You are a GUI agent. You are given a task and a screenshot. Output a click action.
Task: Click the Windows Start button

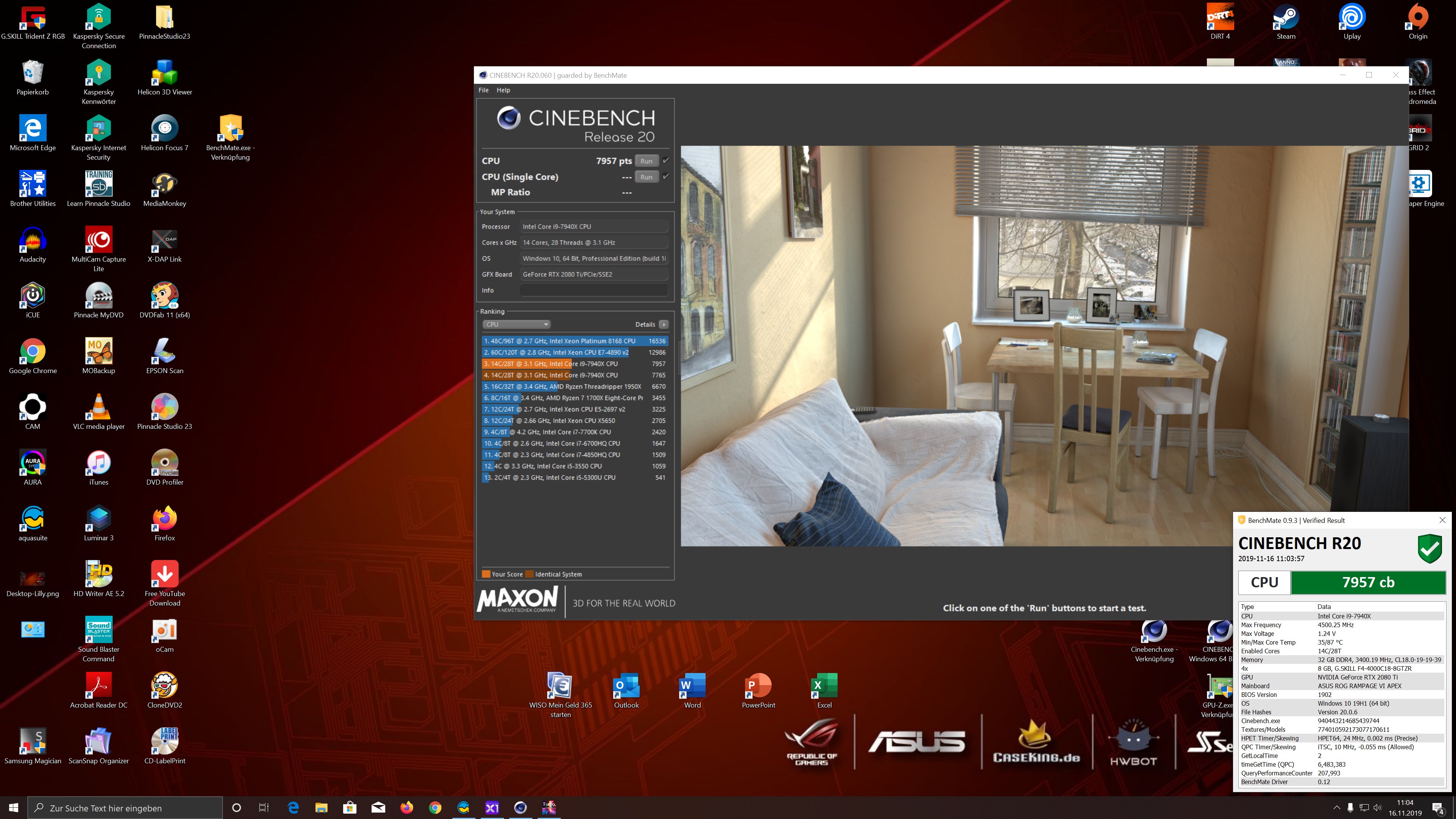(14, 808)
